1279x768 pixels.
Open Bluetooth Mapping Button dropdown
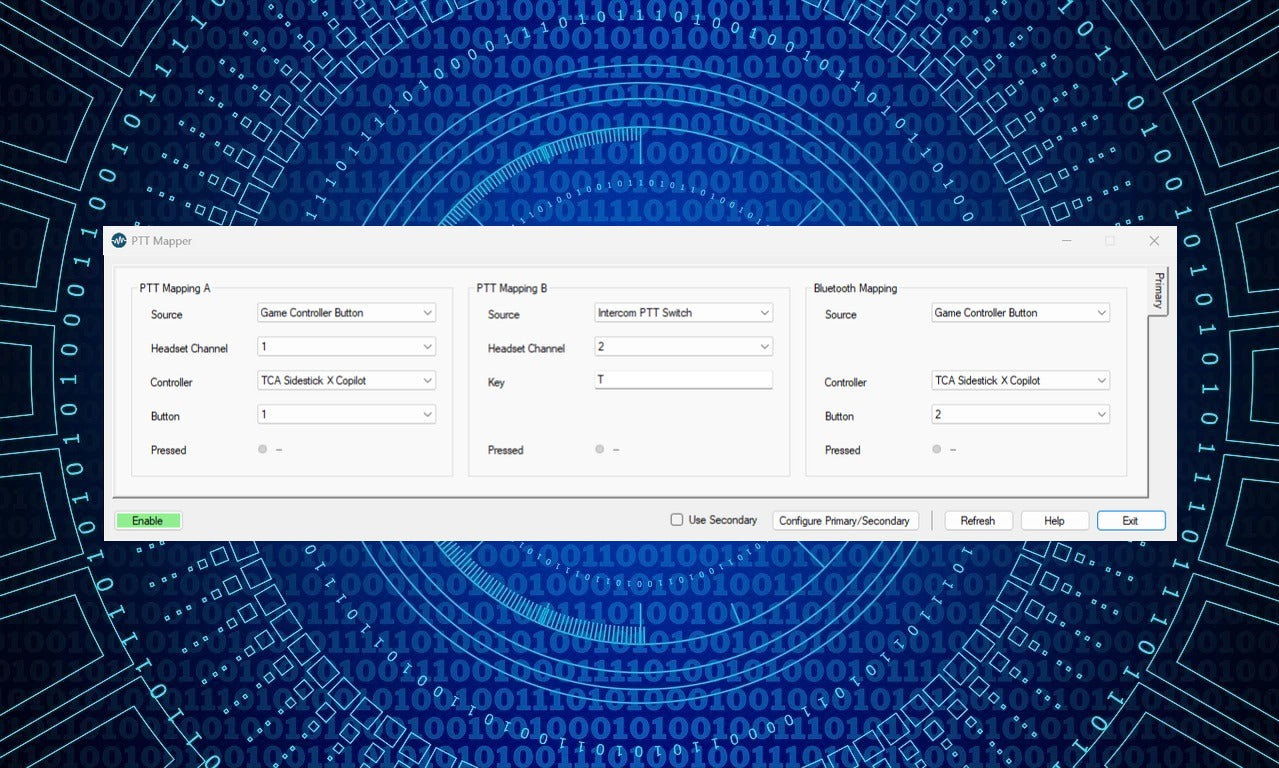[1020, 414]
